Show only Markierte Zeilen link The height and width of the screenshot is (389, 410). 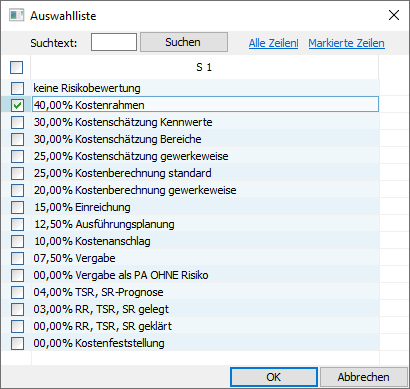click(x=346, y=43)
